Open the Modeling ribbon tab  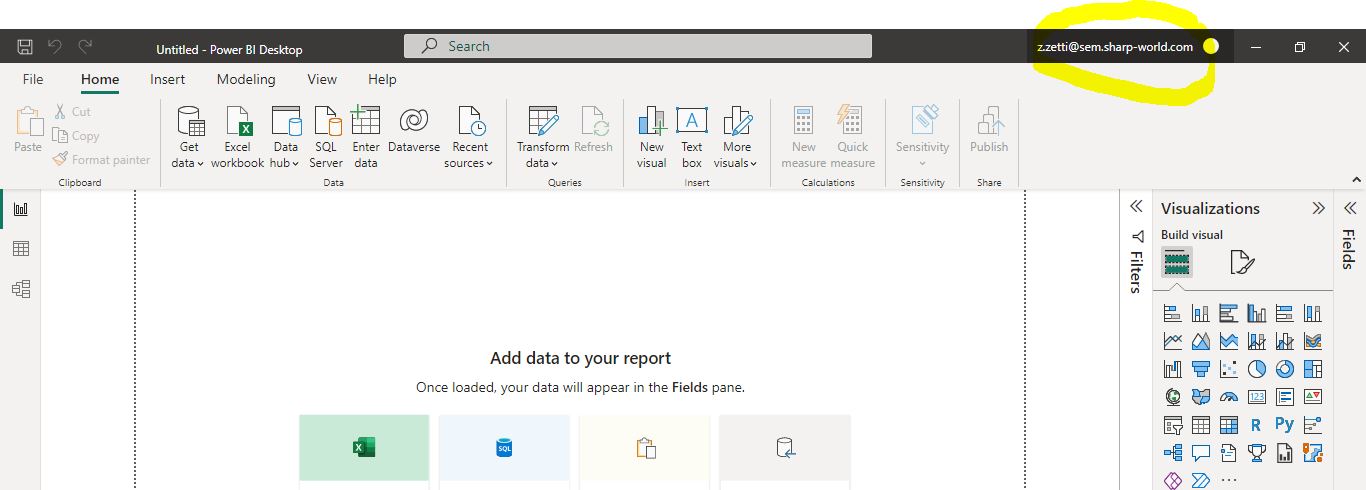click(246, 79)
